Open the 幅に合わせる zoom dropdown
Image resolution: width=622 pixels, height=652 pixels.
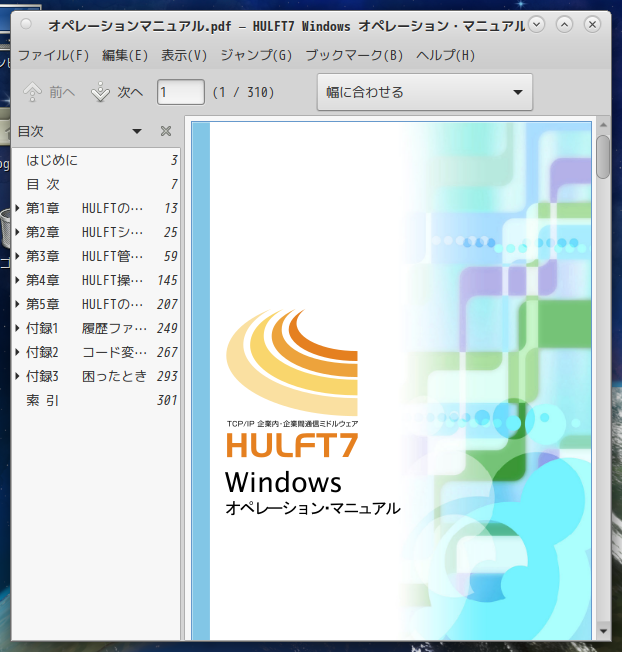425,92
